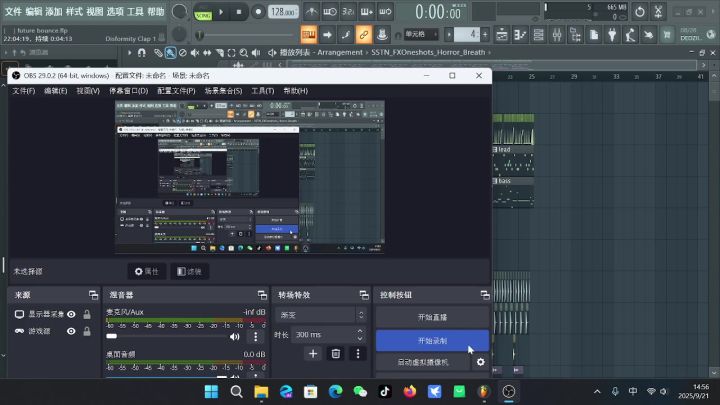
Task: Click the 300 ms duration stepper
Action: (360, 335)
